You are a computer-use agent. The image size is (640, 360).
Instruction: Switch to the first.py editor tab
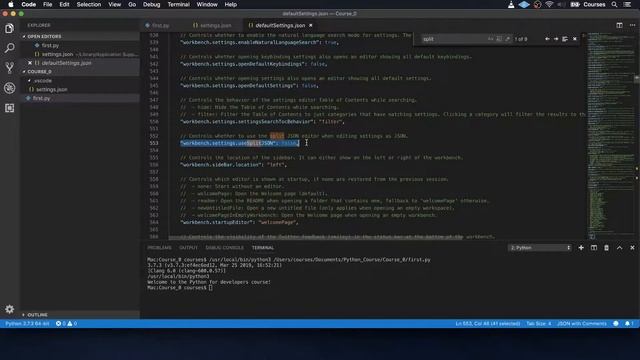[161, 25]
